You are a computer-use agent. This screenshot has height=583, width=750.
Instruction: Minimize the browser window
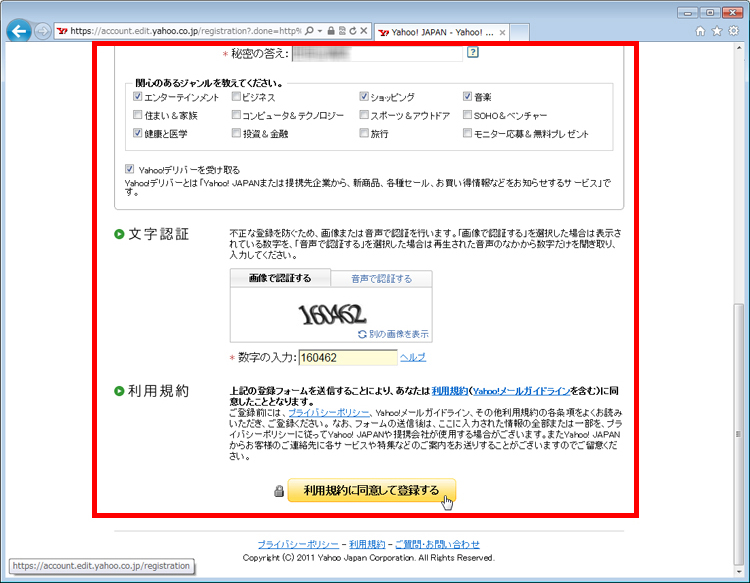point(687,12)
